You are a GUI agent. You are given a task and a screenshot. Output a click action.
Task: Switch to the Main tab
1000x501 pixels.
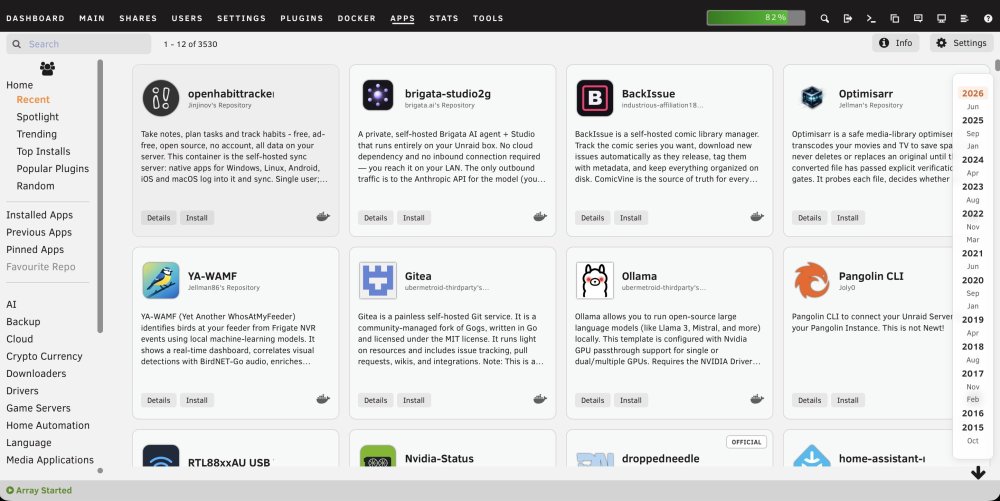pyautogui.click(x=92, y=18)
